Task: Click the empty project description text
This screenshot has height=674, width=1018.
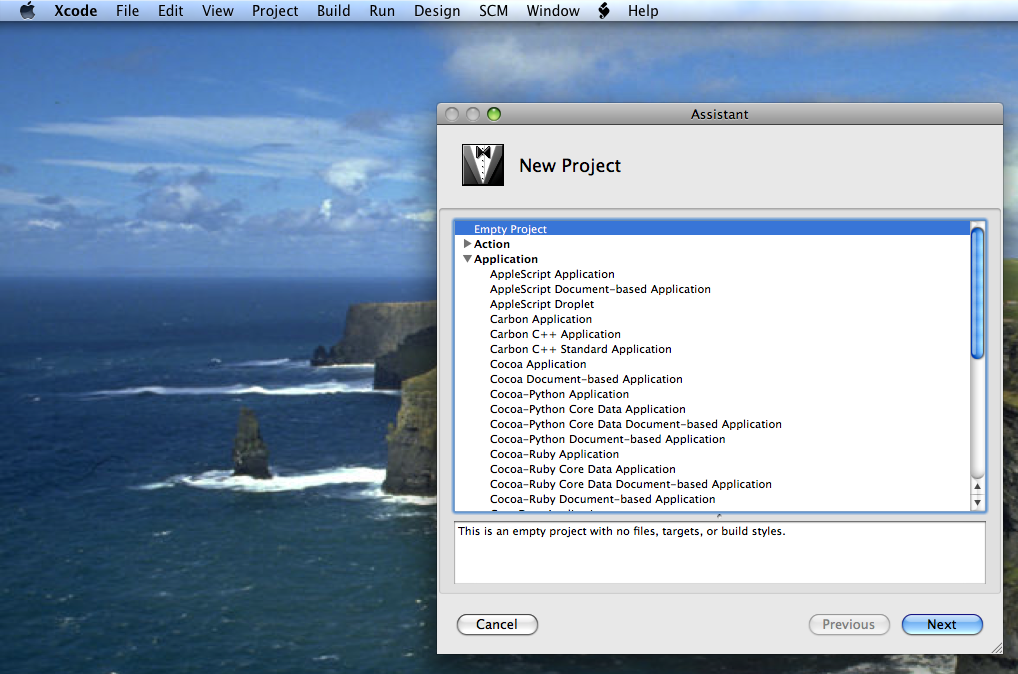Action: click(621, 531)
